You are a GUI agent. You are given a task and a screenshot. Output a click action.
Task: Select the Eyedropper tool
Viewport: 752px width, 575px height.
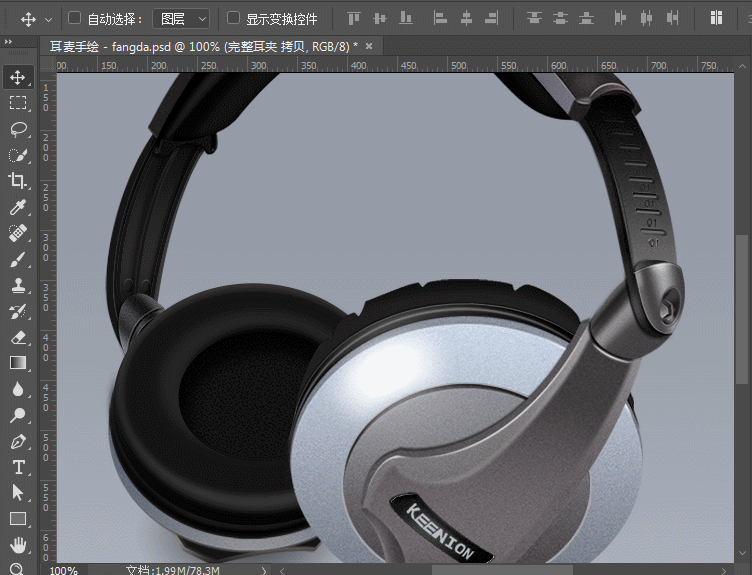[x=18, y=207]
